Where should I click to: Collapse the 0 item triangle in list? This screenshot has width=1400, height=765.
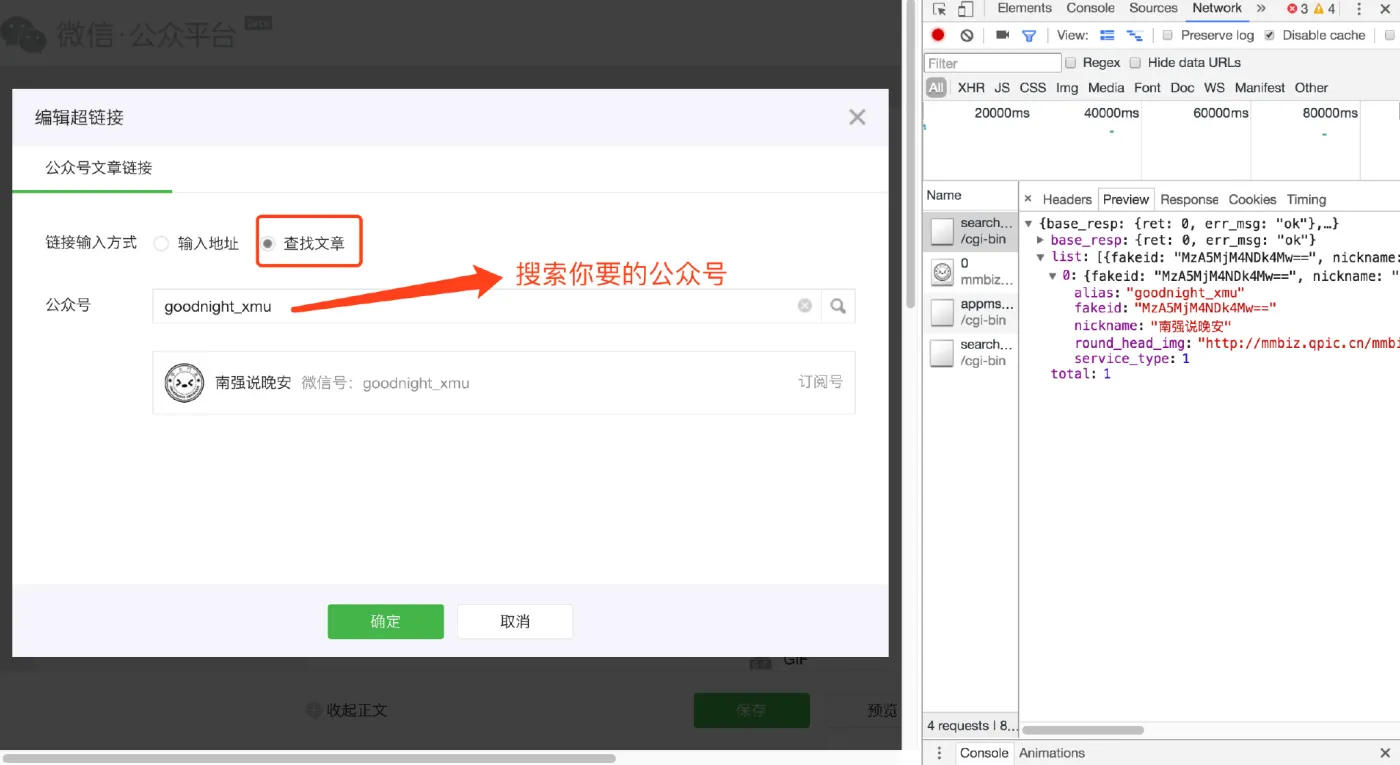tap(1053, 275)
